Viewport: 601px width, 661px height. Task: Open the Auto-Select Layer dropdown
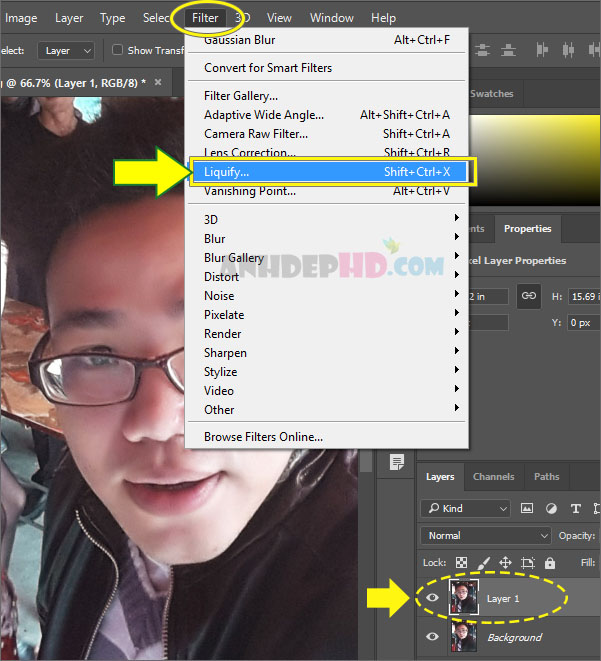67,51
